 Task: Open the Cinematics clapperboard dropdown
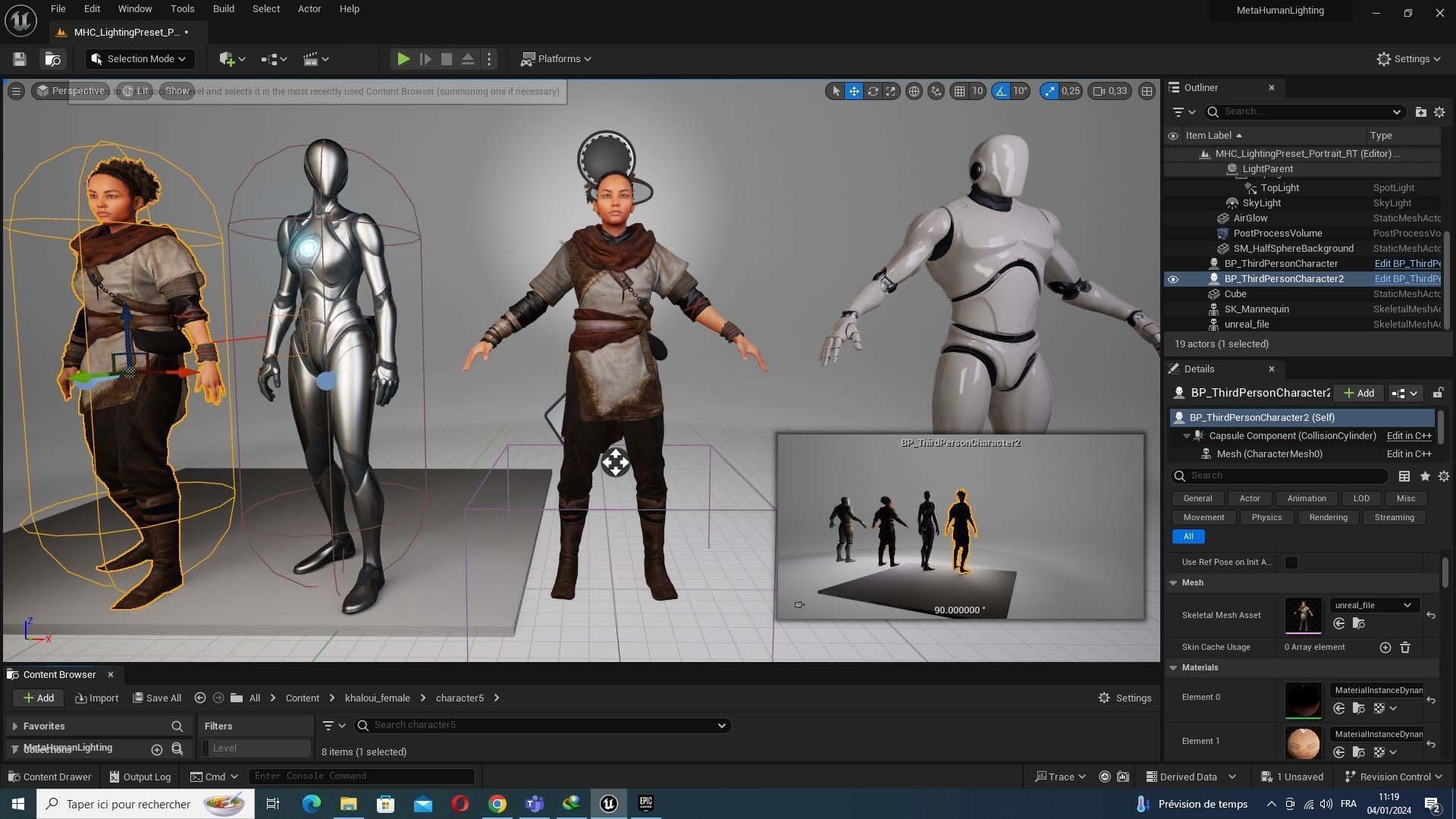pyautogui.click(x=315, y=59)
